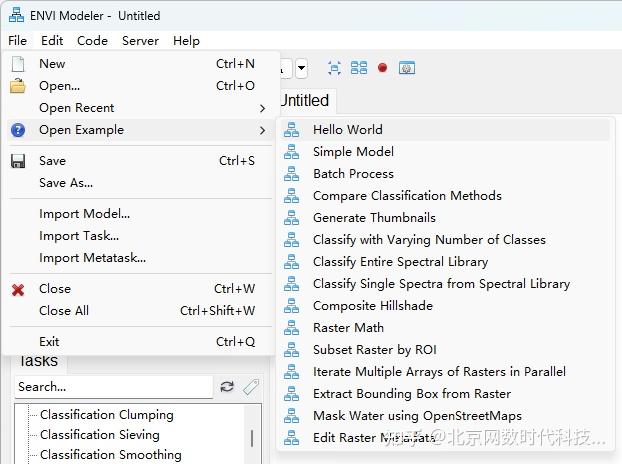
Task: Click the red record button in toolbar
Action: tap(382, 68)
